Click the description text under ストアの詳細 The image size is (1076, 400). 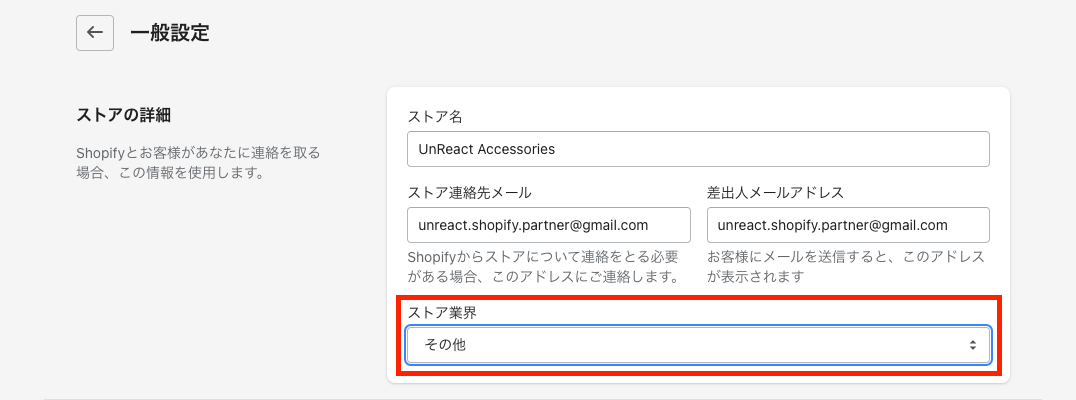198,163
